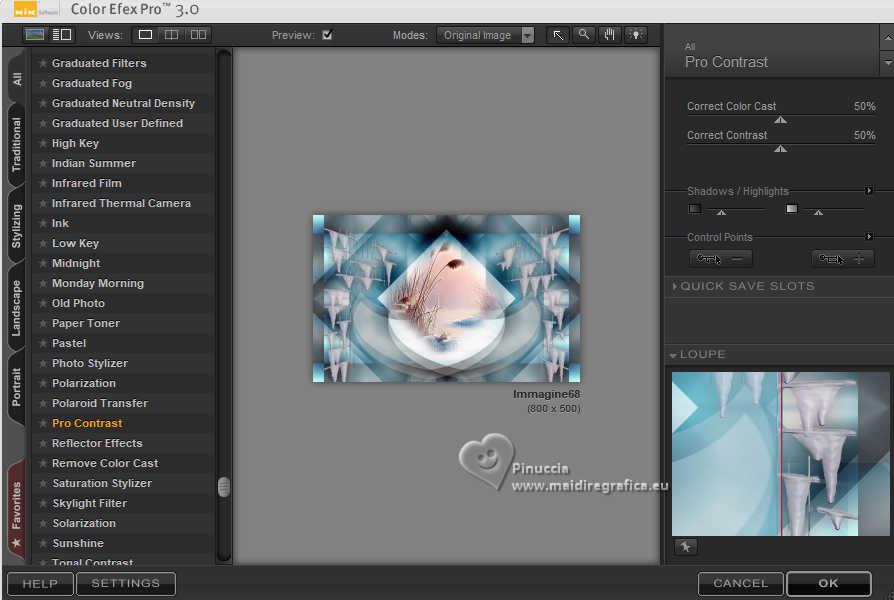
Task: Click the favorite star next to Ink
Action: pyautogui.click(x=42, y=223)
